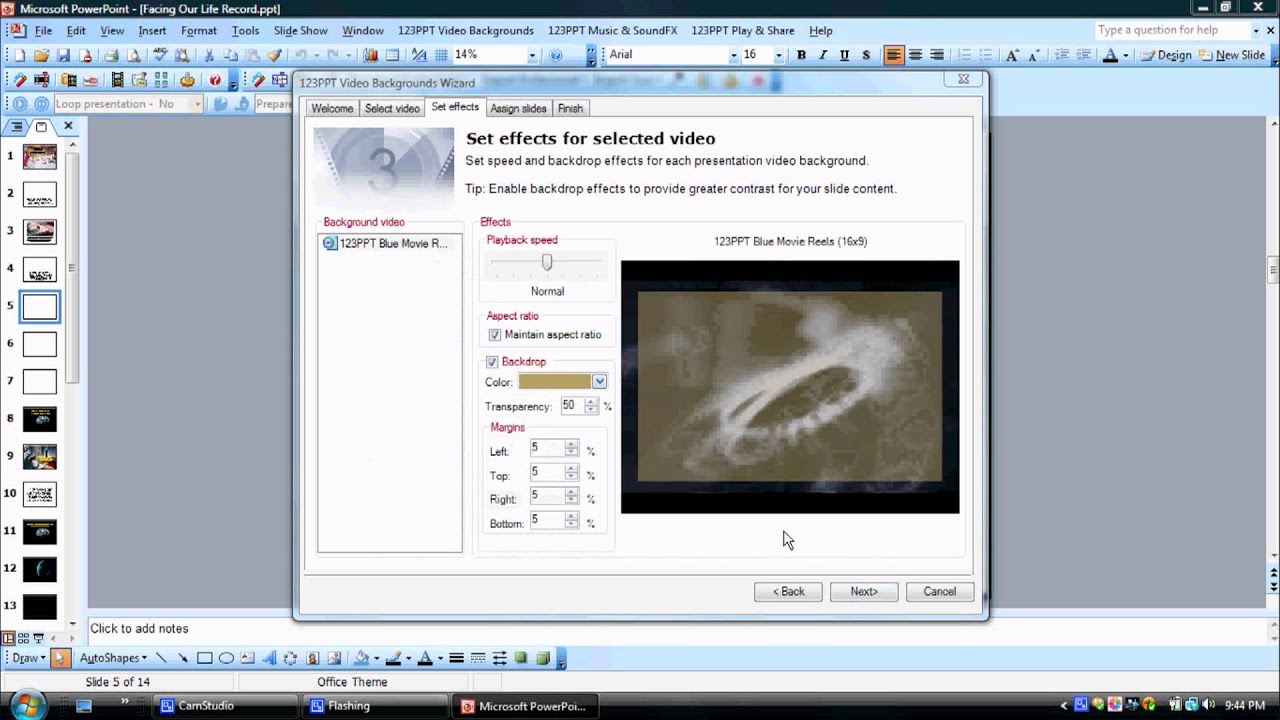
Task: Toggle Bold formatting
Action: coord(801,55)
